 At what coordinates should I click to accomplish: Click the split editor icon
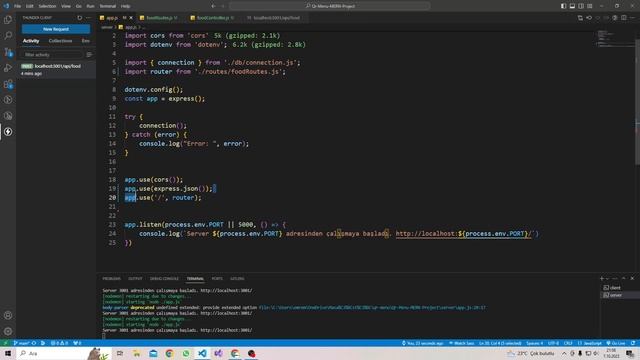[624, 18]
